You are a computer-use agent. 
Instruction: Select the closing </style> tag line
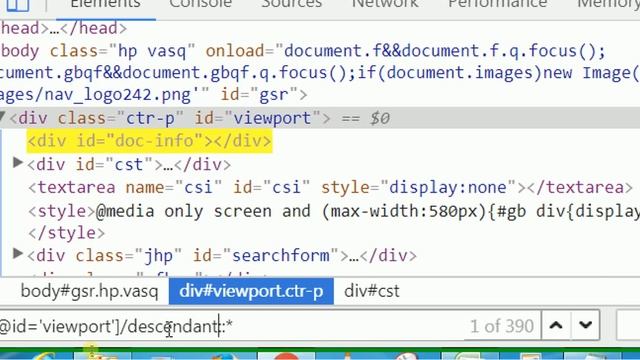(x=67, y=233)
